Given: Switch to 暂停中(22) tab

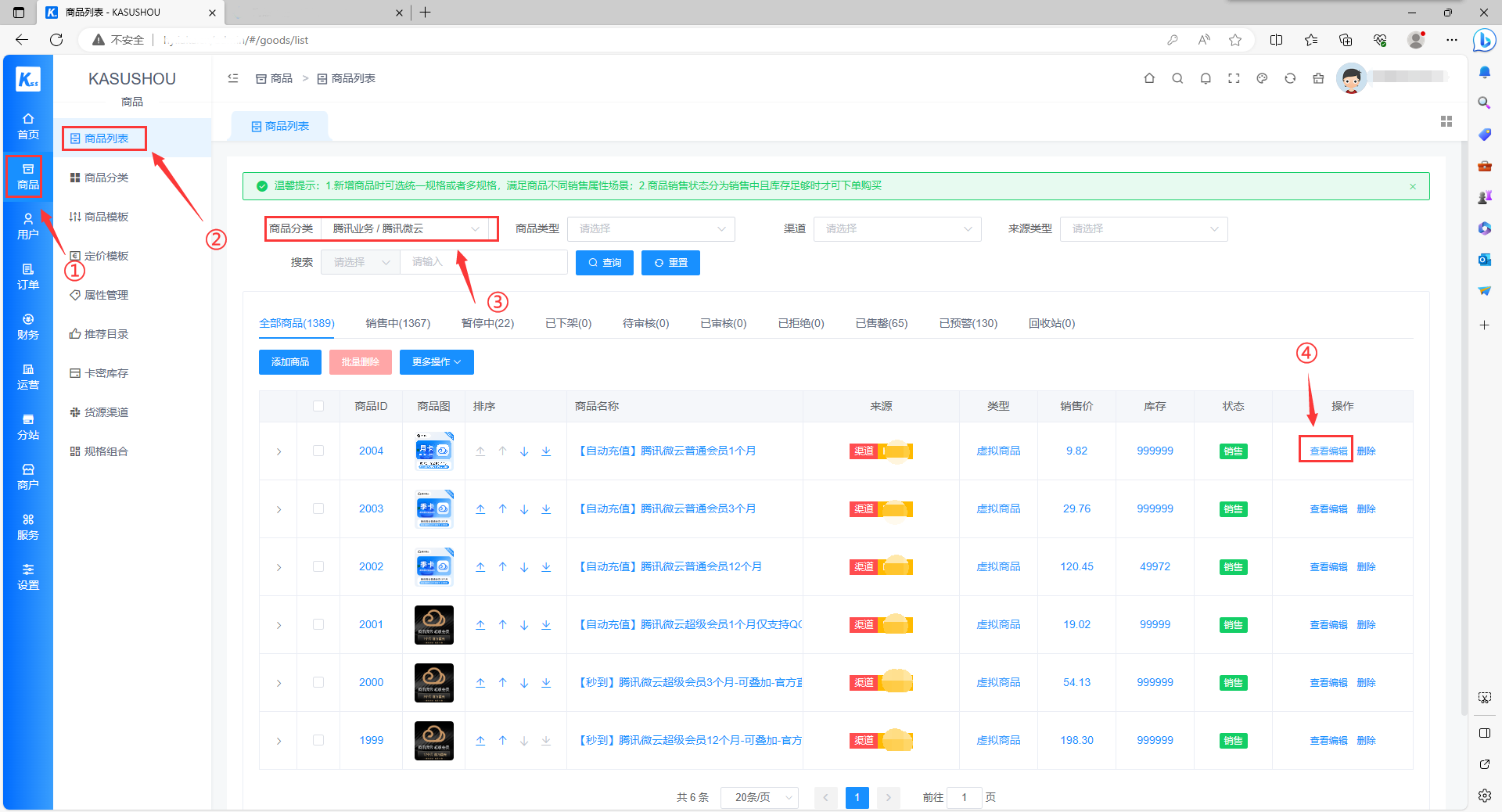Looking at the screenshot, I should point(487,323).
